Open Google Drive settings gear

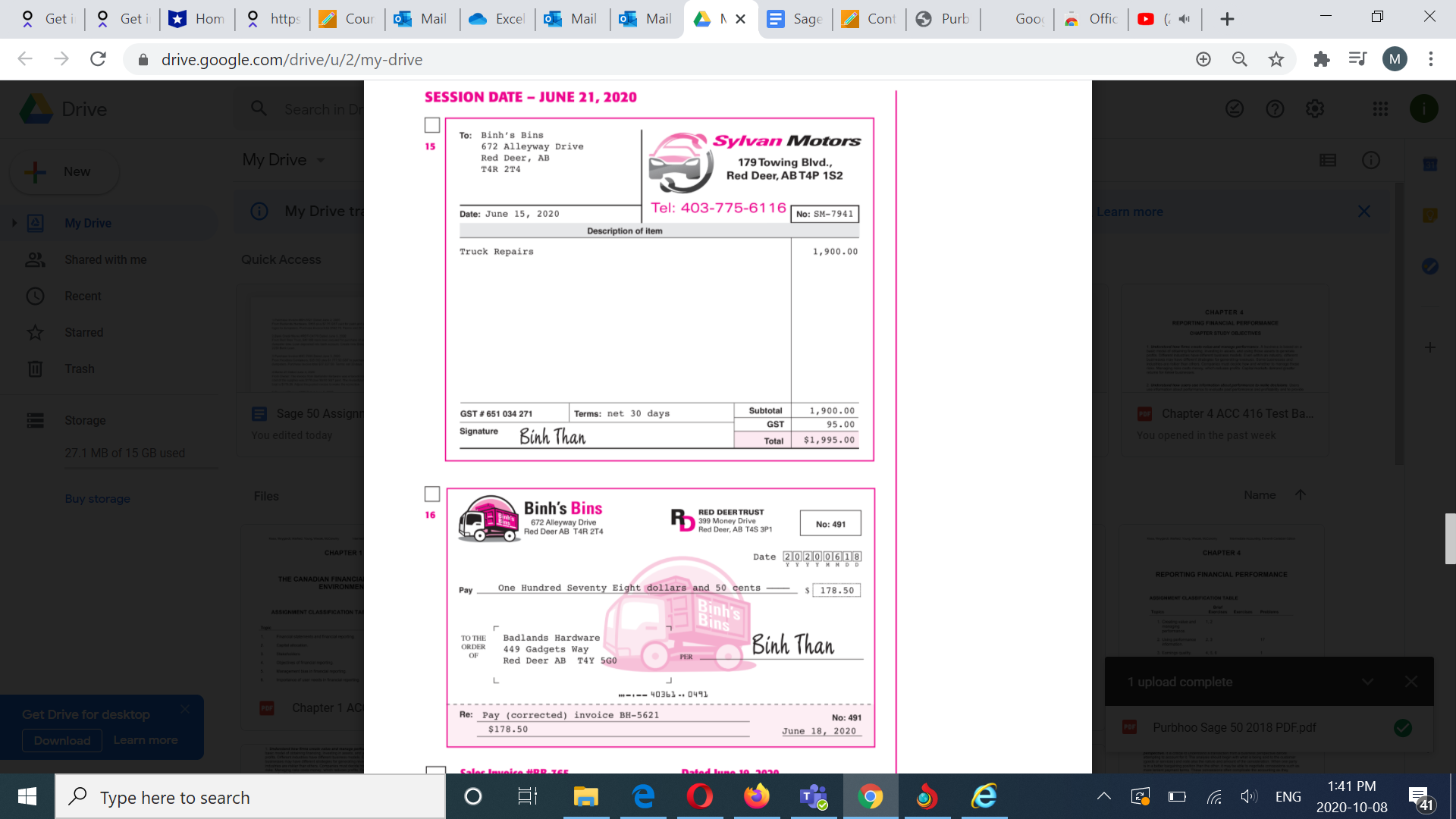1315,108
